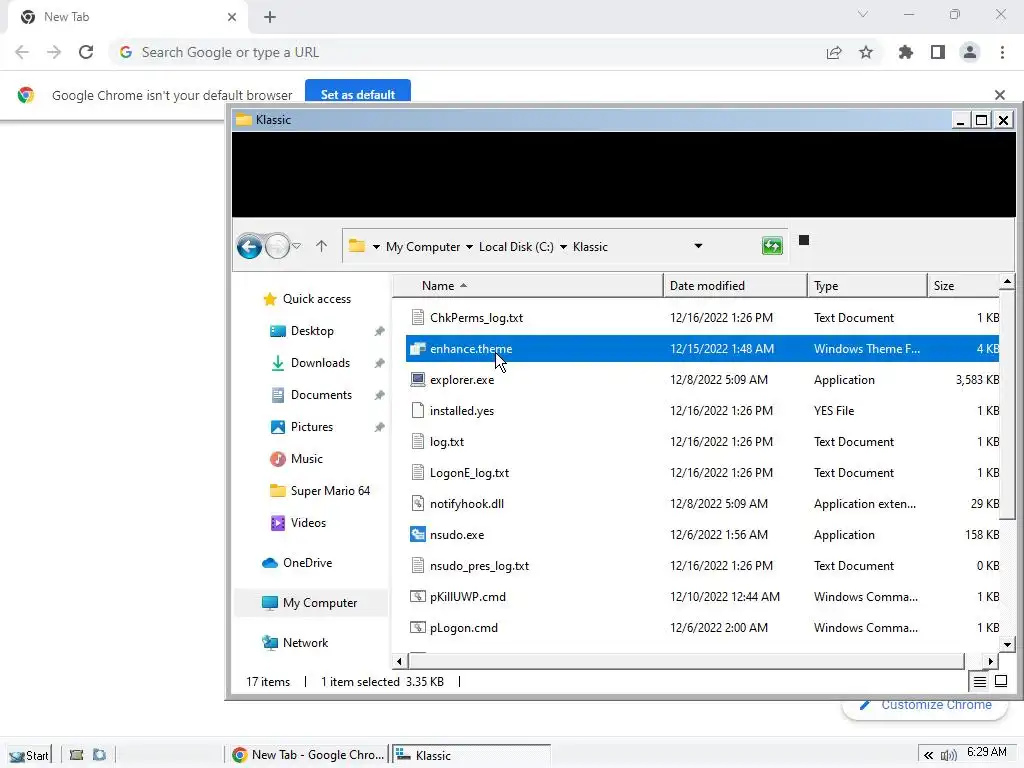Sort files by Name column header
Image resolution: width=1024 pixels, height=768 pixels.
(x=528, y=286)
